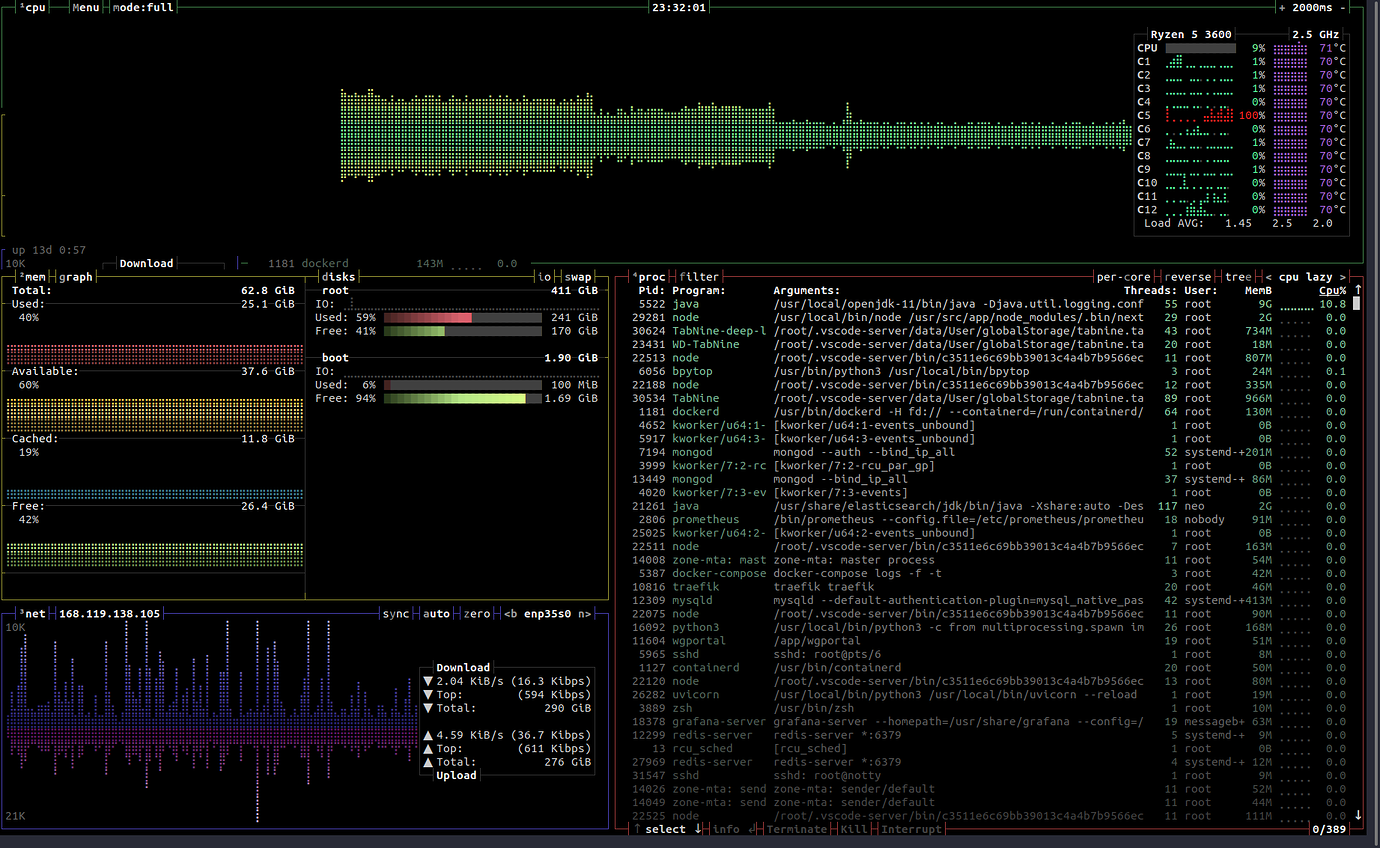Select the prometheus process row

(991, 520)
